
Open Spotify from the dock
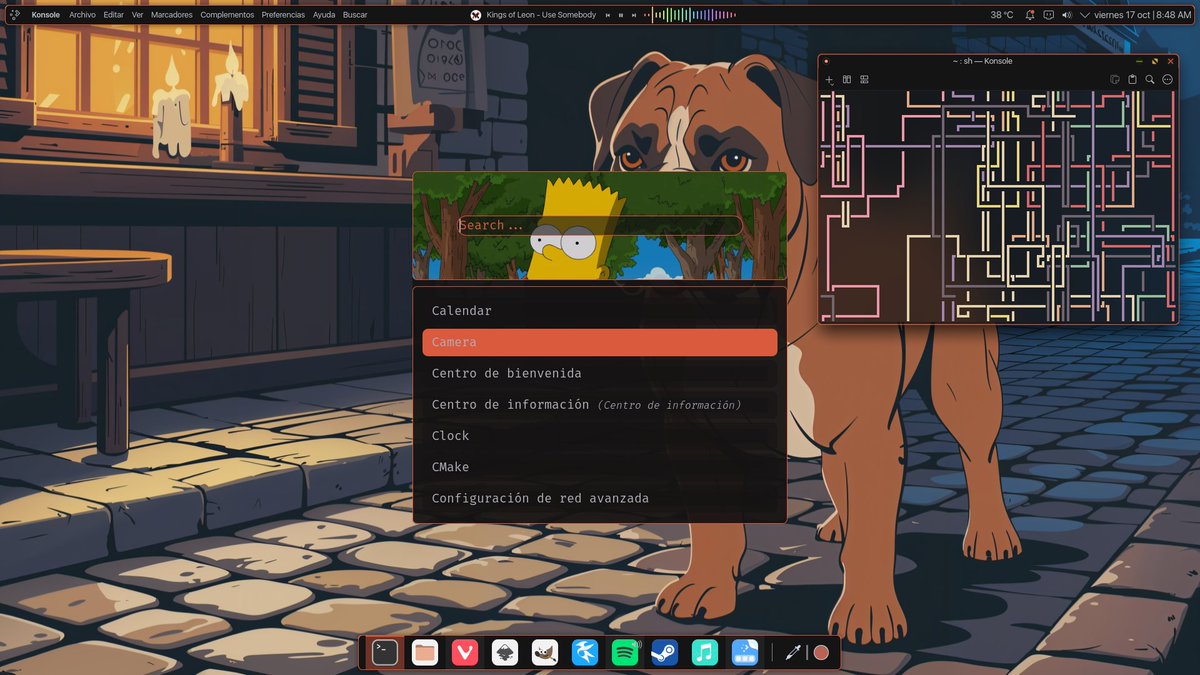(625, 653)
